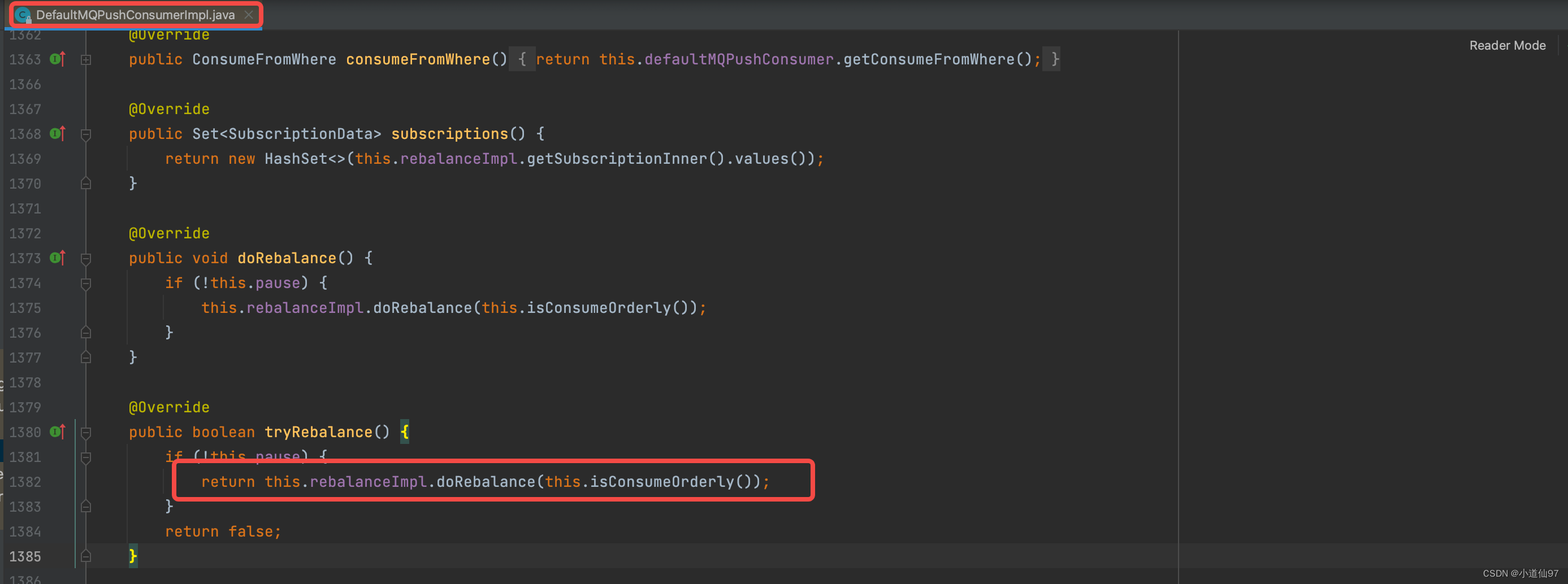Collapse the subscriptions method on line 1368

coord(86,134)
